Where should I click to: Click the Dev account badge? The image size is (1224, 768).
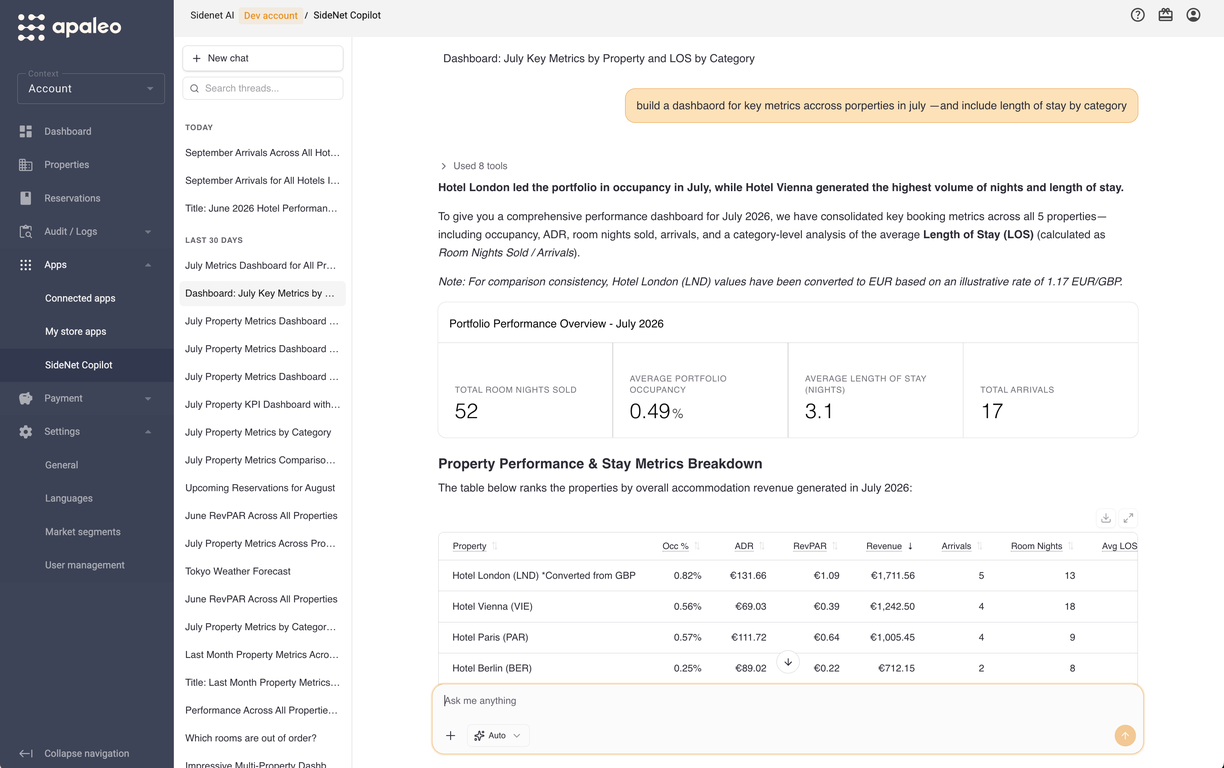coord(271,15)
